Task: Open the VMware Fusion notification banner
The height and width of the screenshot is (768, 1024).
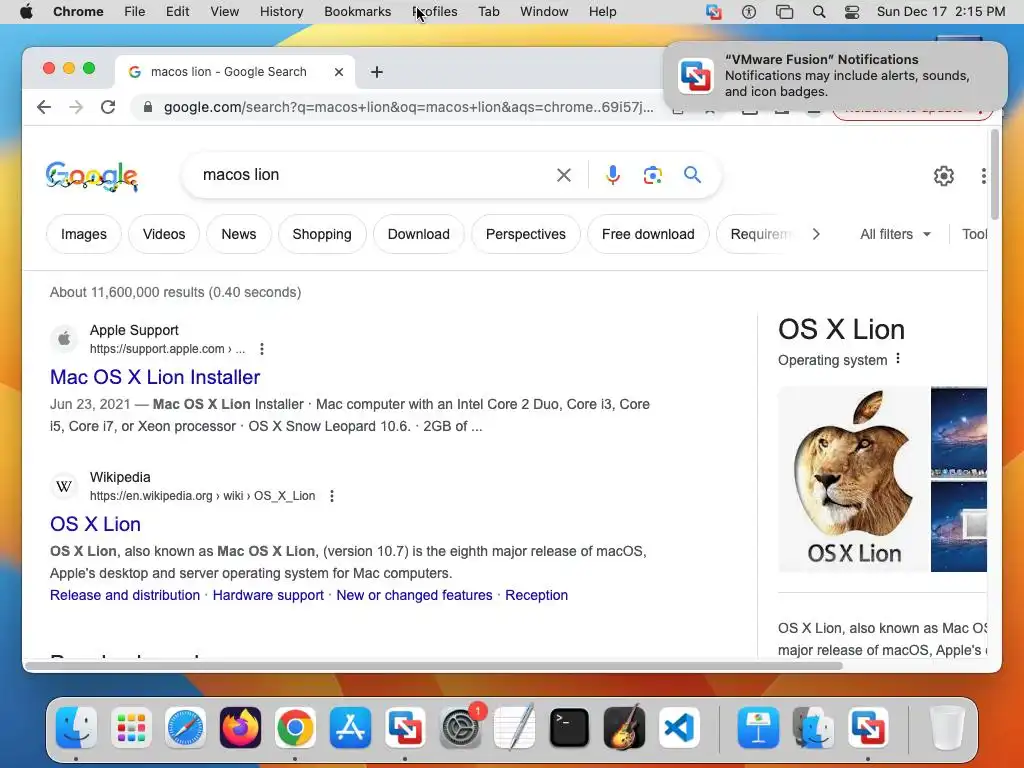Action: 835,76
